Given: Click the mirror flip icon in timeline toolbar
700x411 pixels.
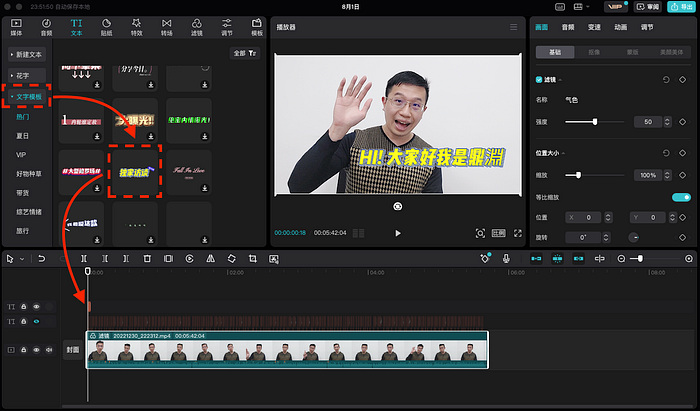Looking at the screenshot, I should coord(210,259).
